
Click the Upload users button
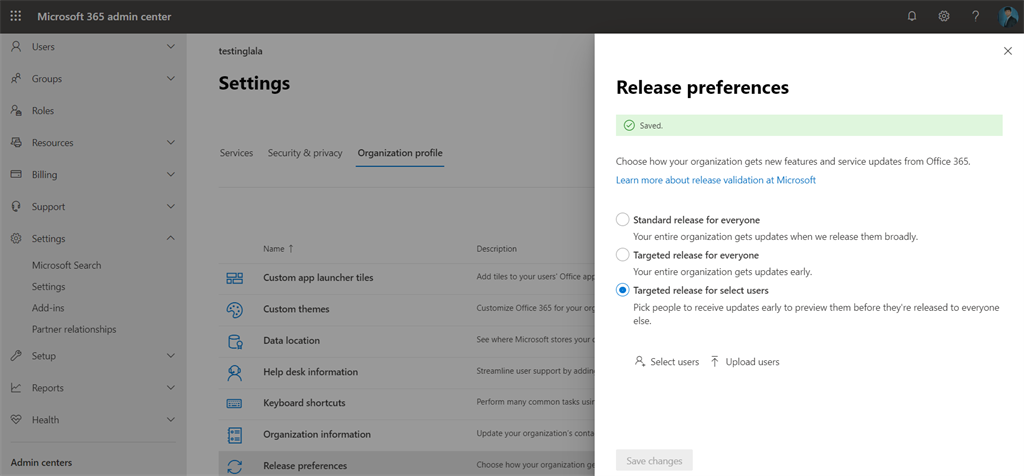(745, 362)
